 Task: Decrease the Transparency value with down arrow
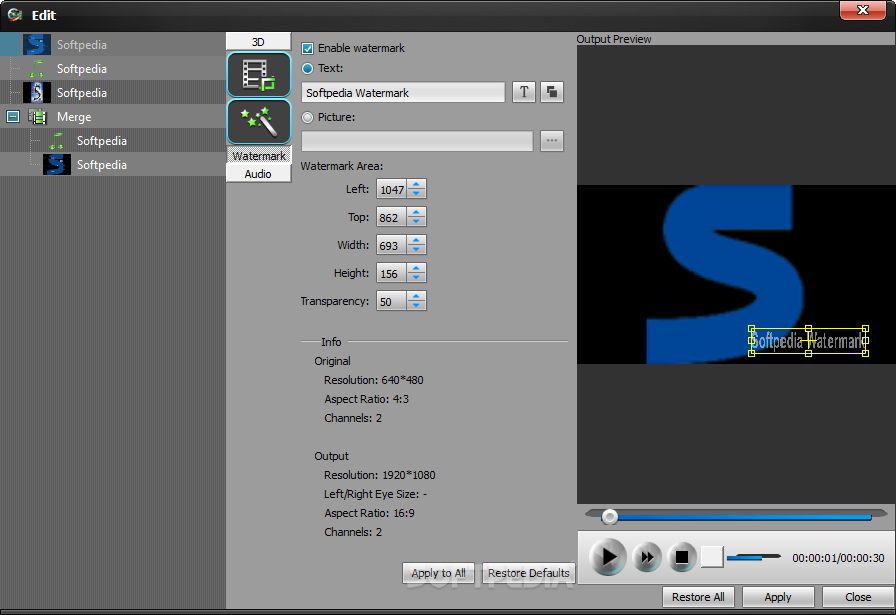(417, 306)
